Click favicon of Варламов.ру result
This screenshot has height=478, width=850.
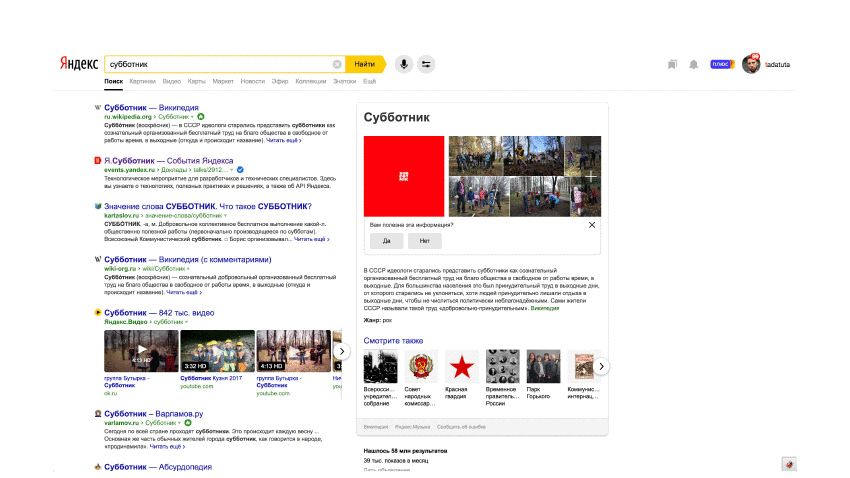(x=98, y=414)
